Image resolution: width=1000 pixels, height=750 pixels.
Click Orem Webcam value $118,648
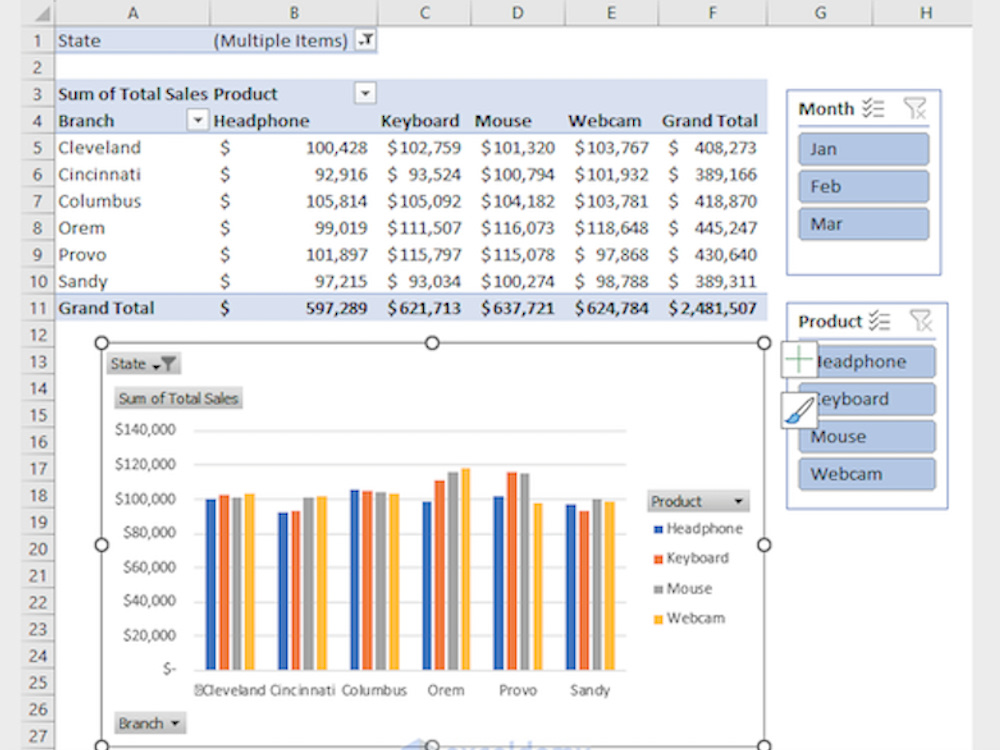[x=611, y=228]
